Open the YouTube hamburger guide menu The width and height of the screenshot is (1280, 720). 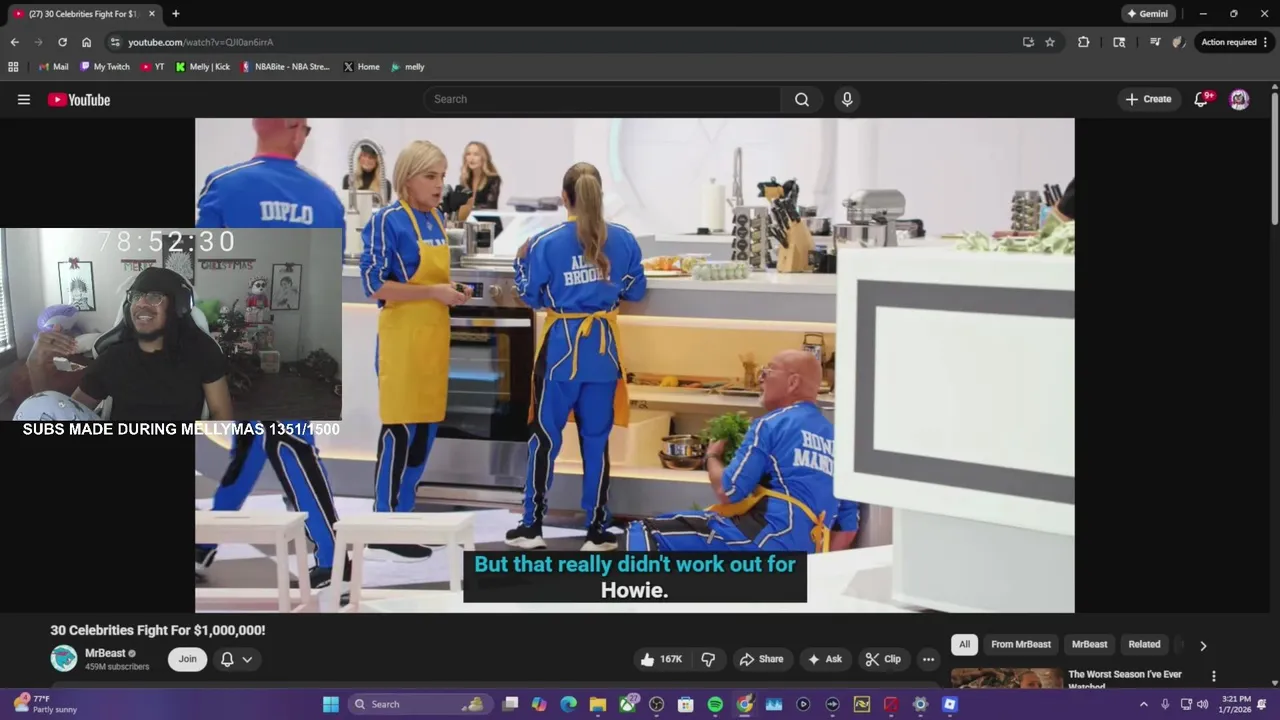(24, 99)
